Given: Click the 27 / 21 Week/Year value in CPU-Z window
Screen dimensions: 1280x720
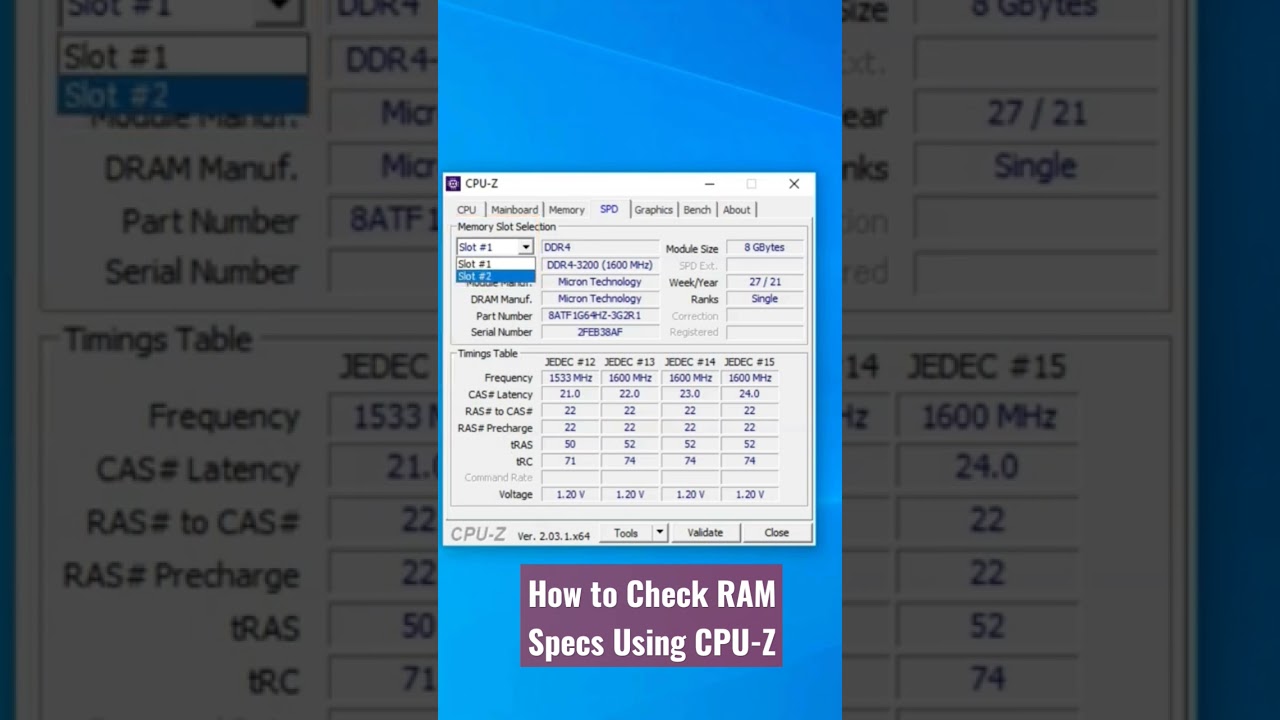Looking at the screenshot, I should pos(764,282).
